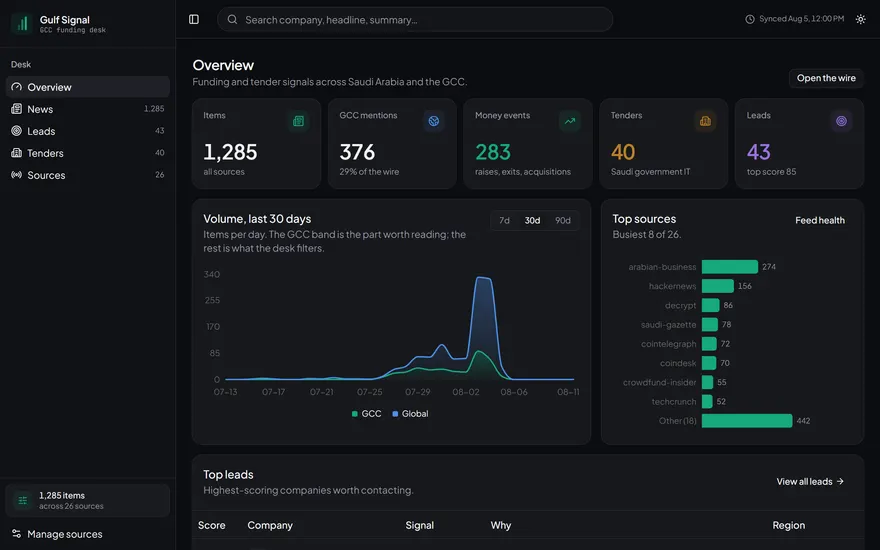The height and width of the screenshot is (550, 880).
Task: Open the Items 1,285 stat card
Action: click(256, 144)
